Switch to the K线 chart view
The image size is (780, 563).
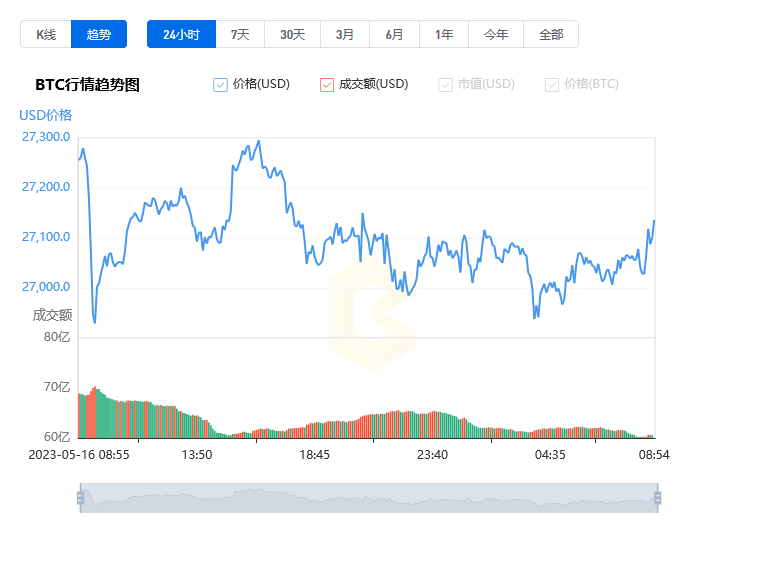tap(46, 34)
